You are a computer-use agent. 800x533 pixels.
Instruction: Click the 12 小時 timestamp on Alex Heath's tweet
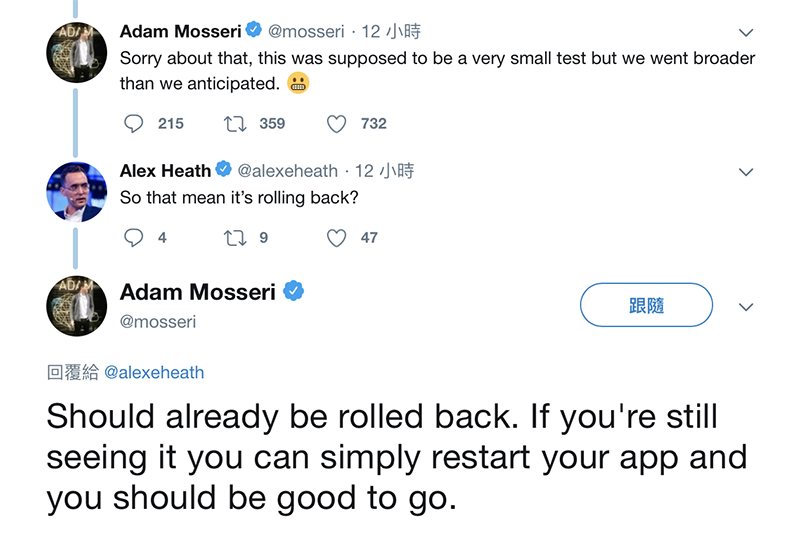click(x=384, y=171)
